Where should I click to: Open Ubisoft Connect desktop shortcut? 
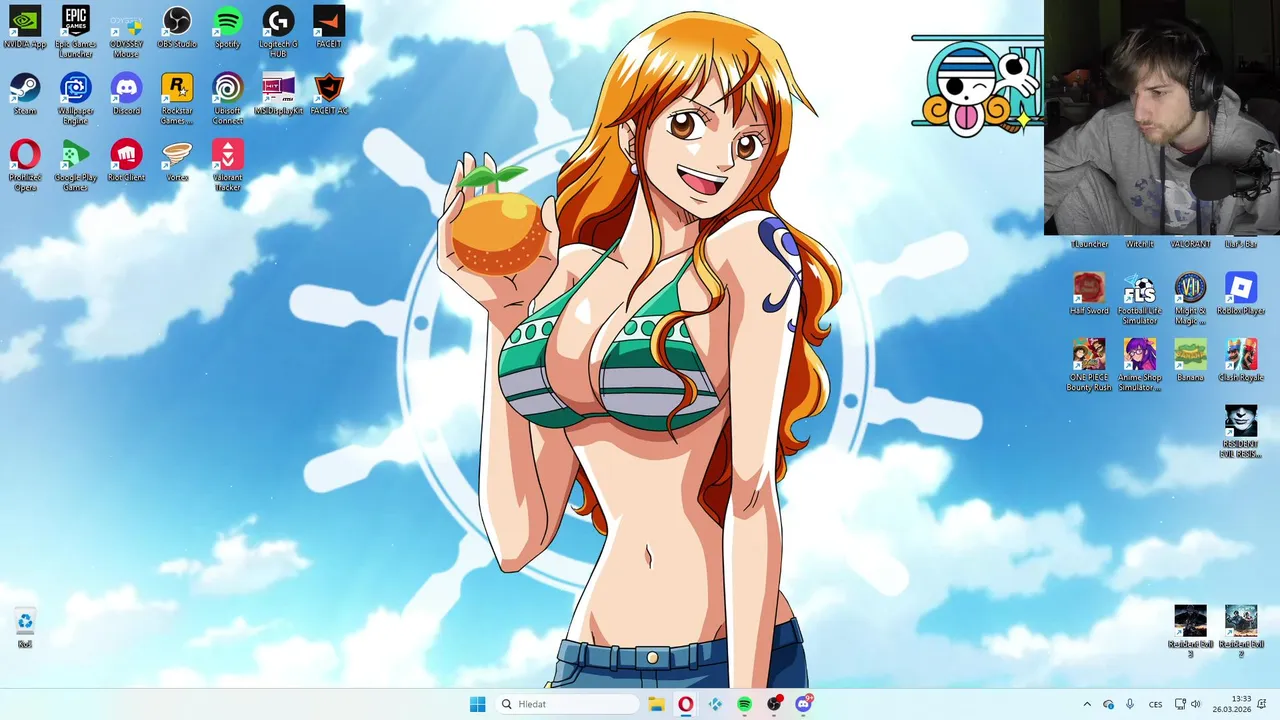click(x=227, y=98)
